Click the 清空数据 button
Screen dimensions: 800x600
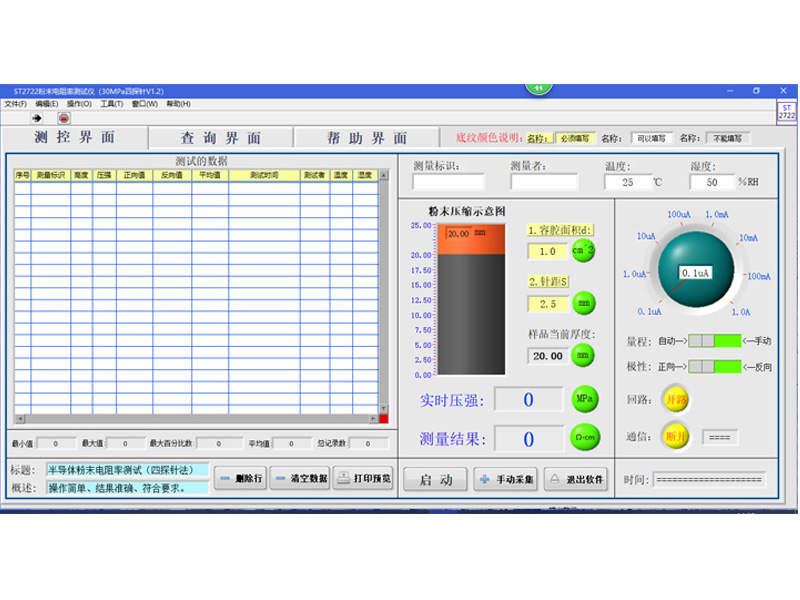[300, 479]
